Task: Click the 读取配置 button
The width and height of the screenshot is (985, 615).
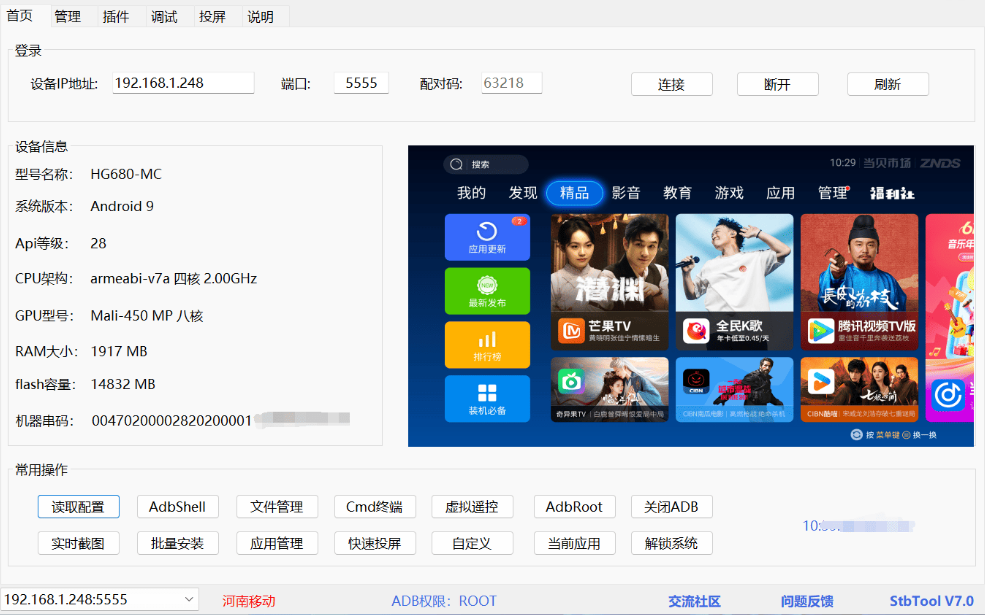Action: (78, 507)
